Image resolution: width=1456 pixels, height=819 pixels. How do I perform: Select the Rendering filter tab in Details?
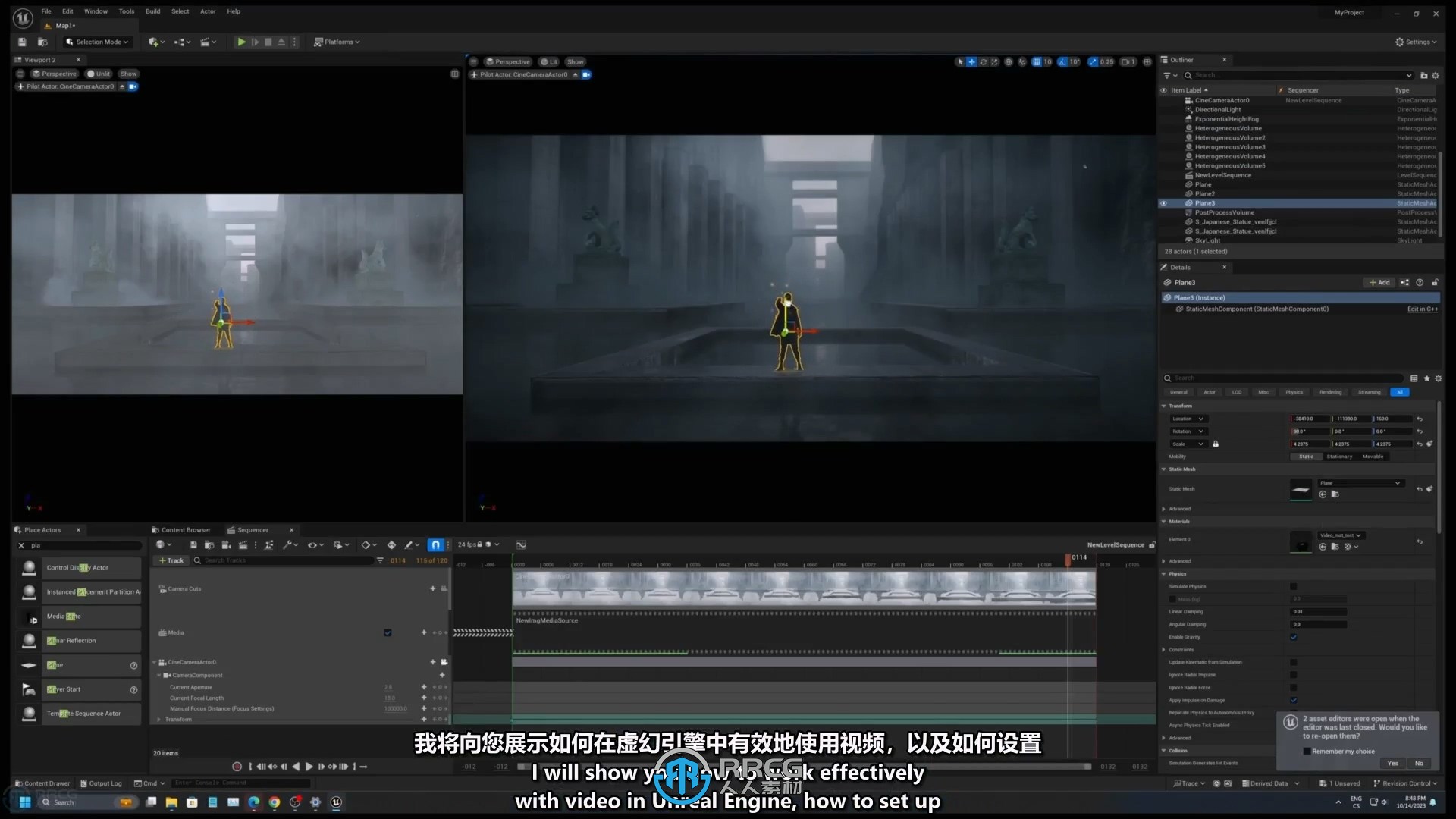click(x=1330, y=392)
